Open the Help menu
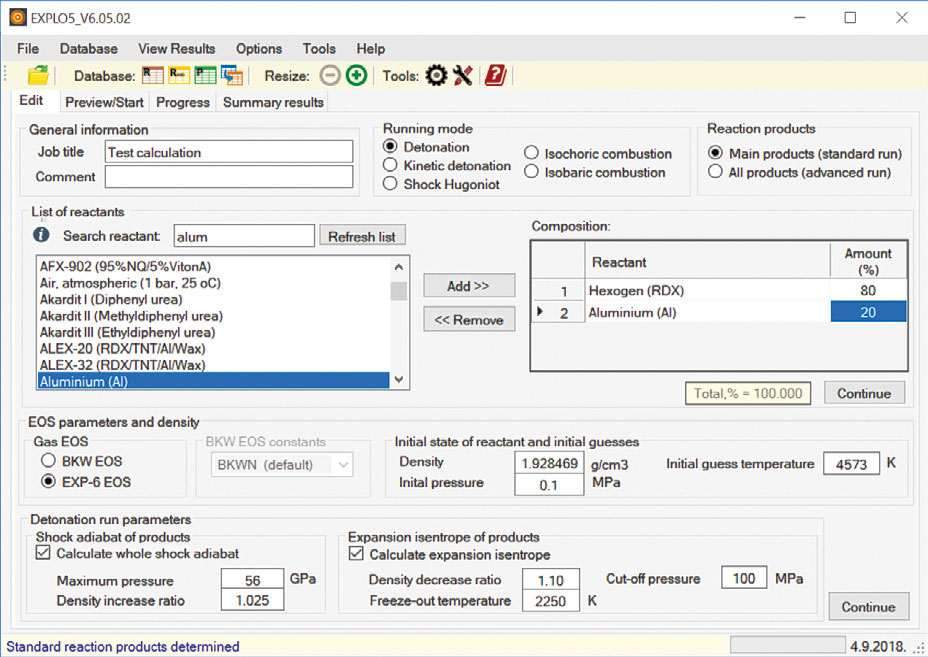This screenshot has width=928, height=657. pyautogui.click(x=370, y=49)
